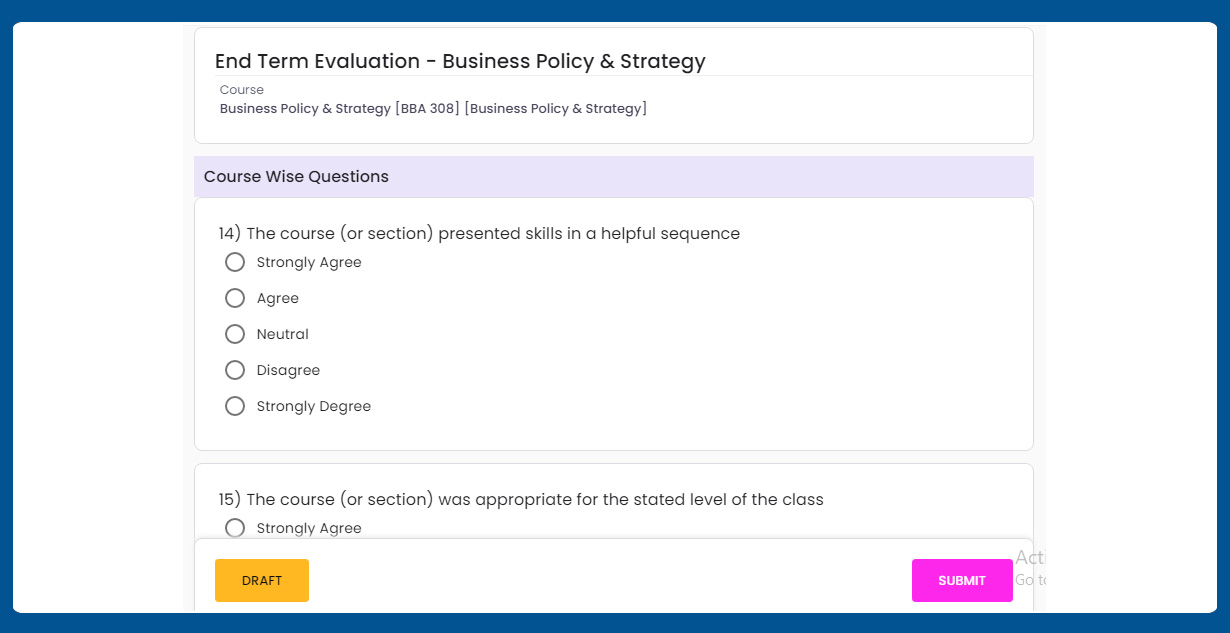Select Strongly Agree radio circle for question 14
The height and width of the screenshot is (633, 1230).
(x=235, y=262)
